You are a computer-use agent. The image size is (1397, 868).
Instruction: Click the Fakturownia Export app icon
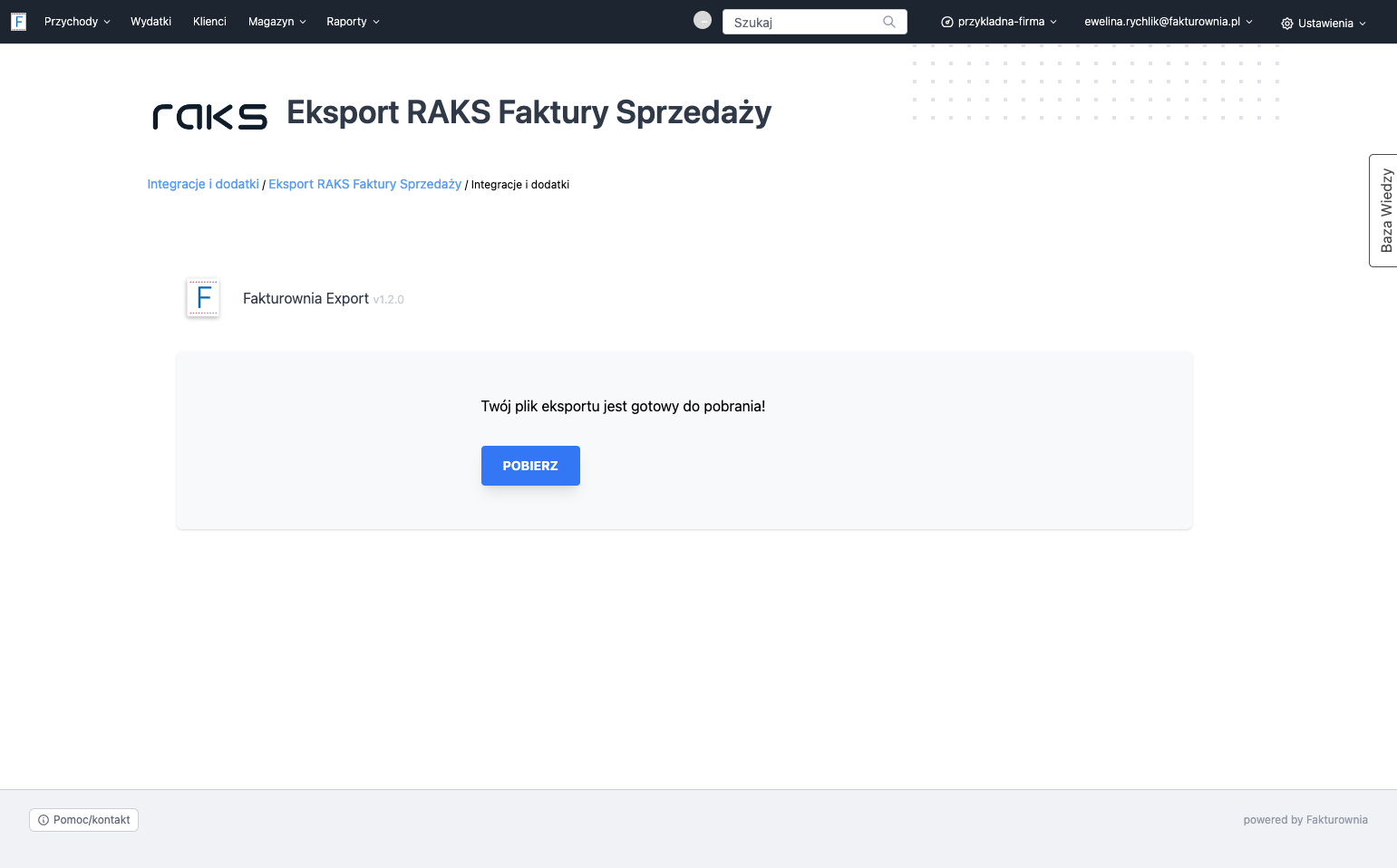[x=203, y=298]
